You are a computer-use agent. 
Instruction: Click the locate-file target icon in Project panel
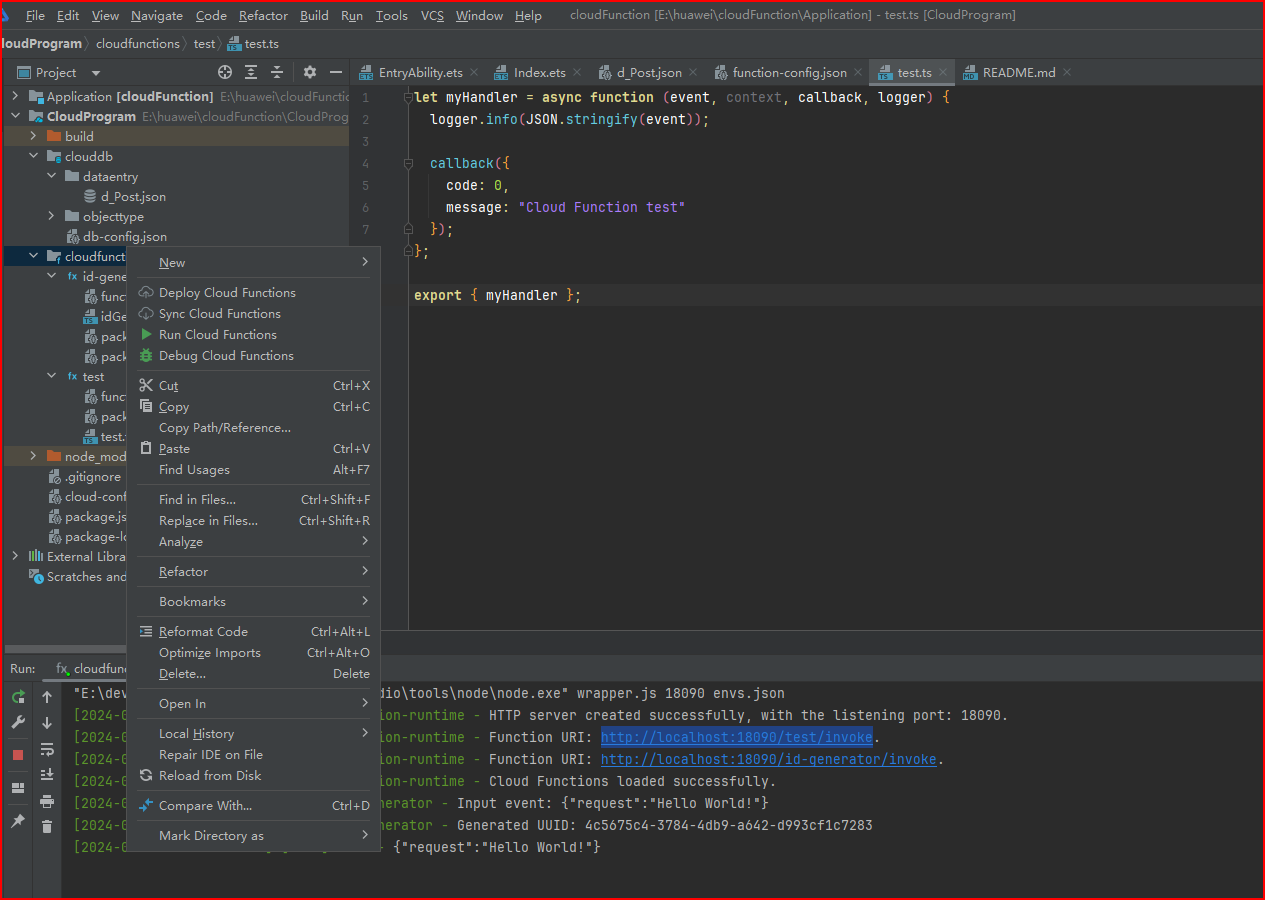pos(225,72)
